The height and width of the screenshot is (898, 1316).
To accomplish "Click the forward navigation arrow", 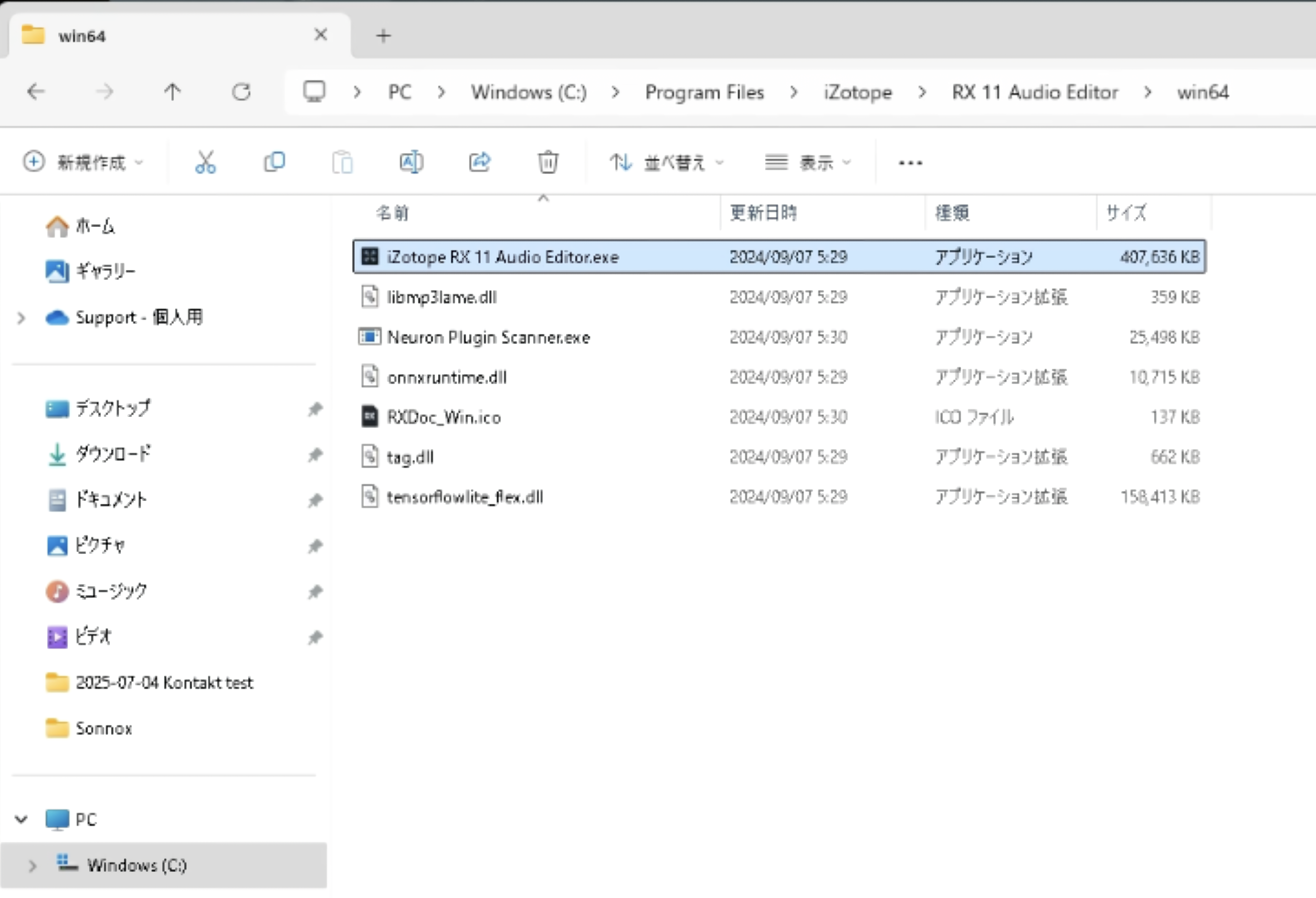I will (x=104, y=91).
